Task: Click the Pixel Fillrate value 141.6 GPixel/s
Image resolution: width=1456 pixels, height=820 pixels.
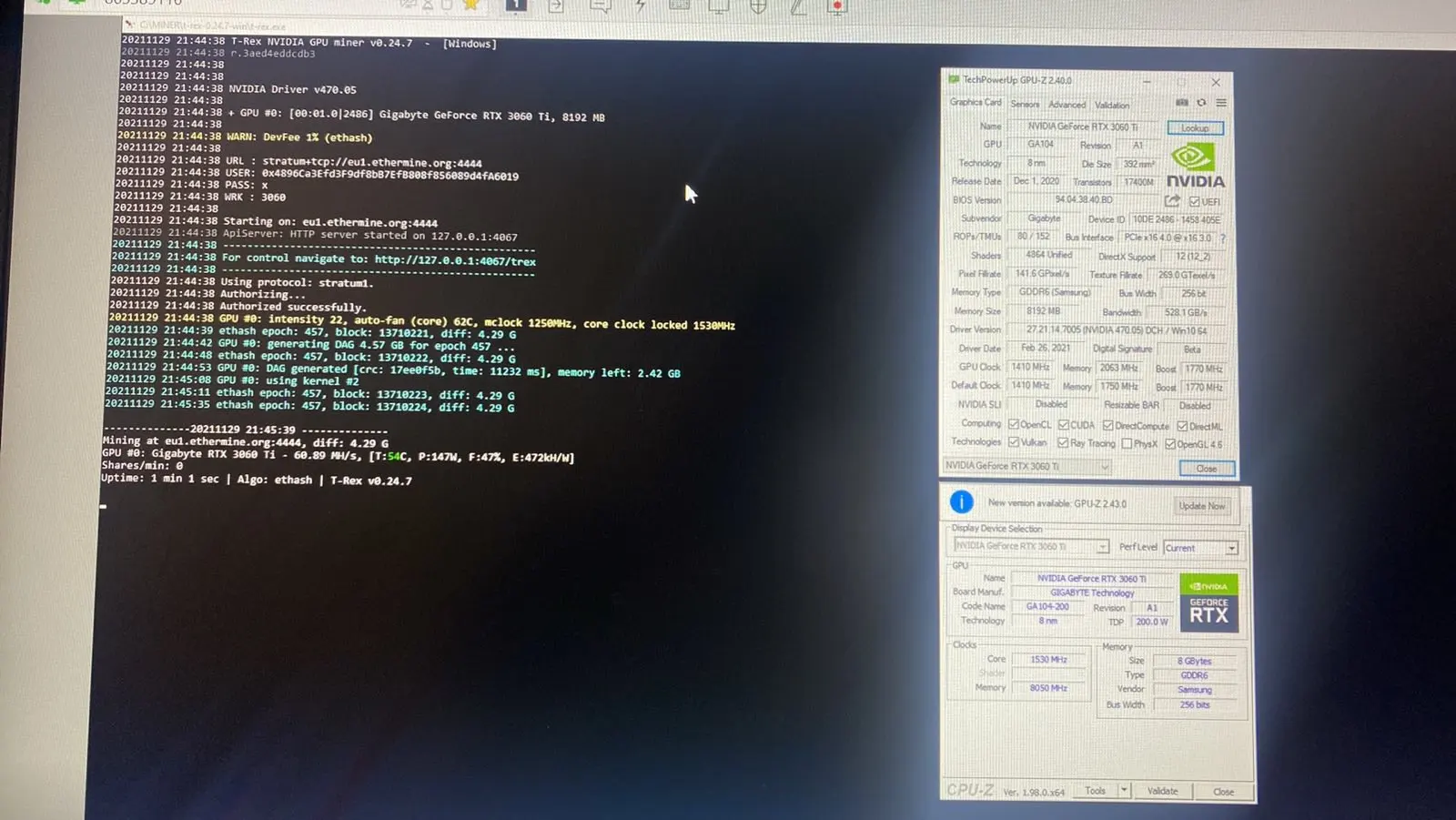Action: (1043, 273)
